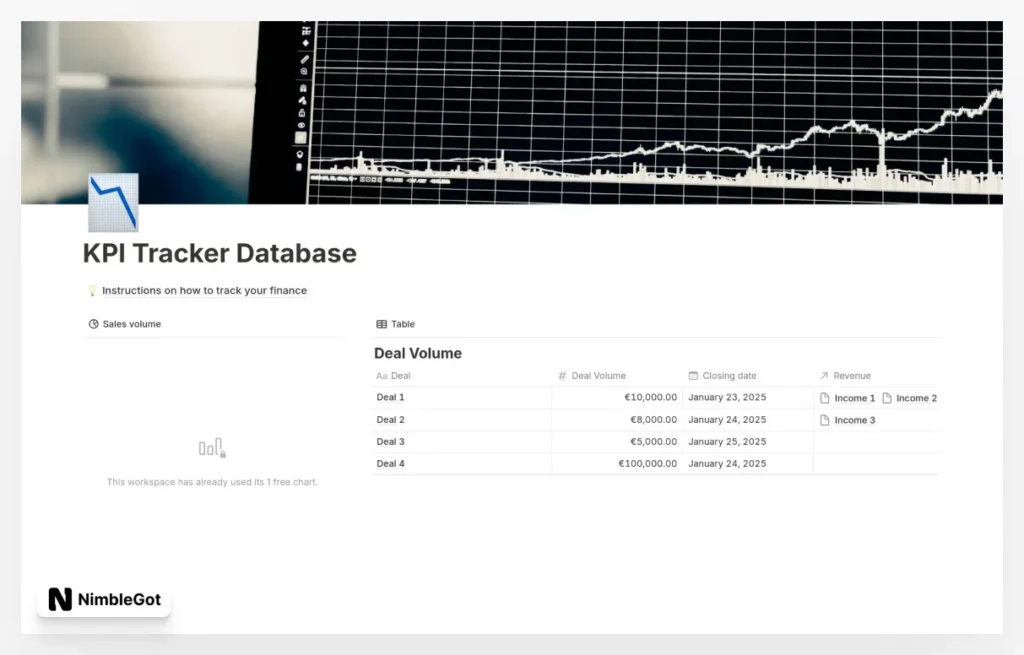This screenshot has height=655, width=1024.
Task: Open the Revenue column menu
Action: 851,375
